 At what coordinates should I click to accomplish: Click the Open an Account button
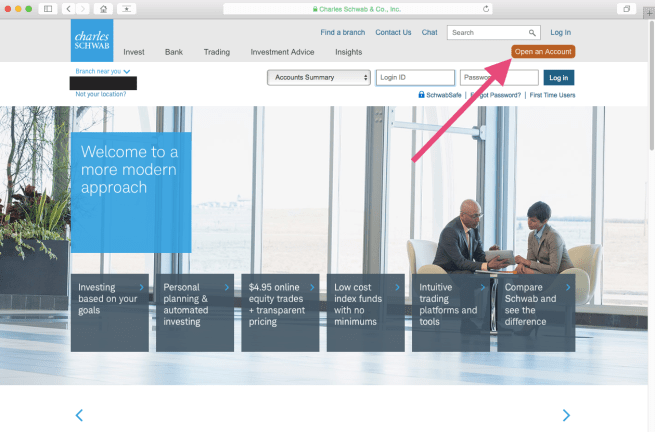pos(543,51)
